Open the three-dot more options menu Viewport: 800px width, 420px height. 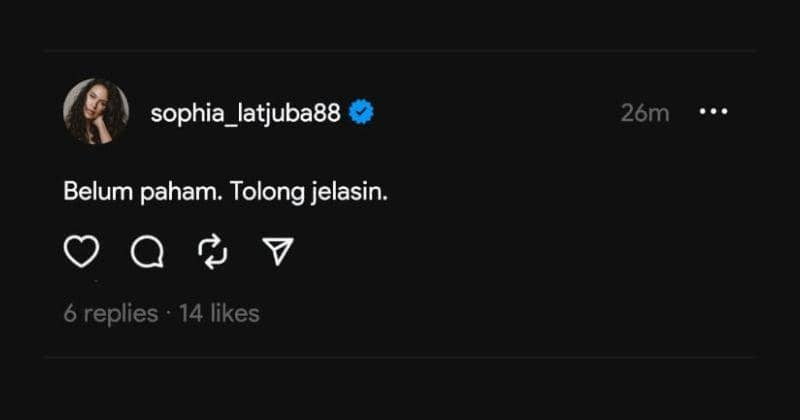click(x=713, y=112)
